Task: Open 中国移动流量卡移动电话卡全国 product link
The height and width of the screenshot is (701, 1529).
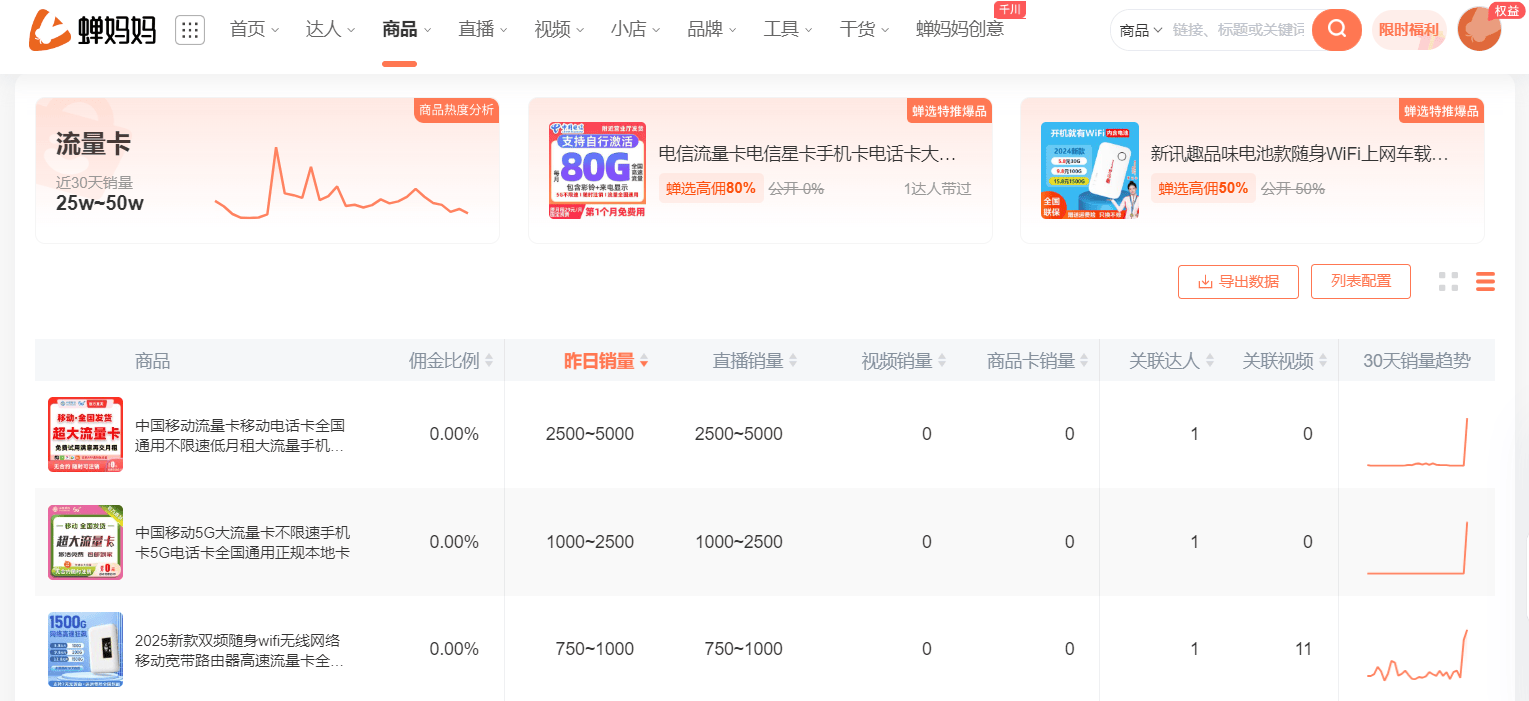Action: click(240, 434)
